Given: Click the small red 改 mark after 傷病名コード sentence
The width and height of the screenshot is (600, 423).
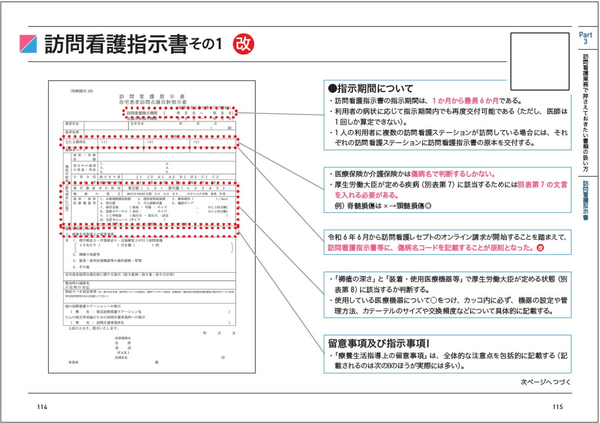Looking at the screenshot, I should [x=540, y=248].
